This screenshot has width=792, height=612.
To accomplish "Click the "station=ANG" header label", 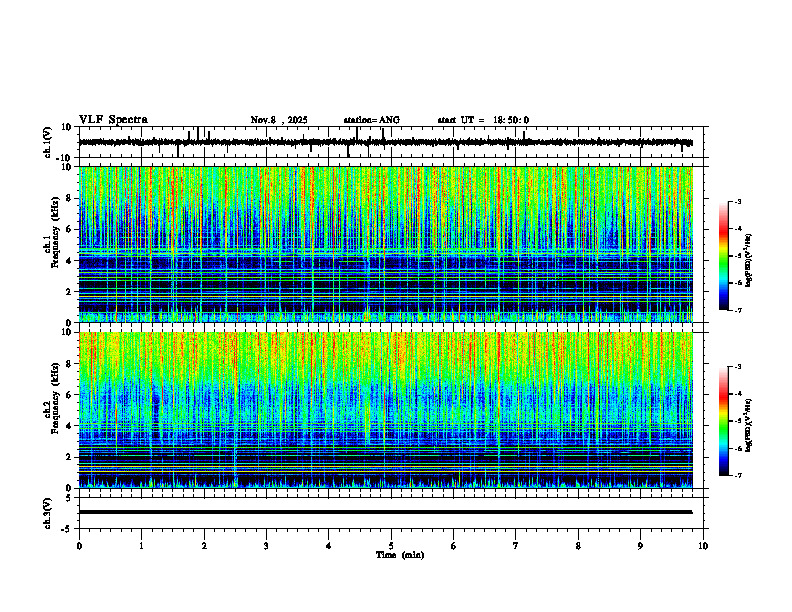I will [x=372, y=120].
